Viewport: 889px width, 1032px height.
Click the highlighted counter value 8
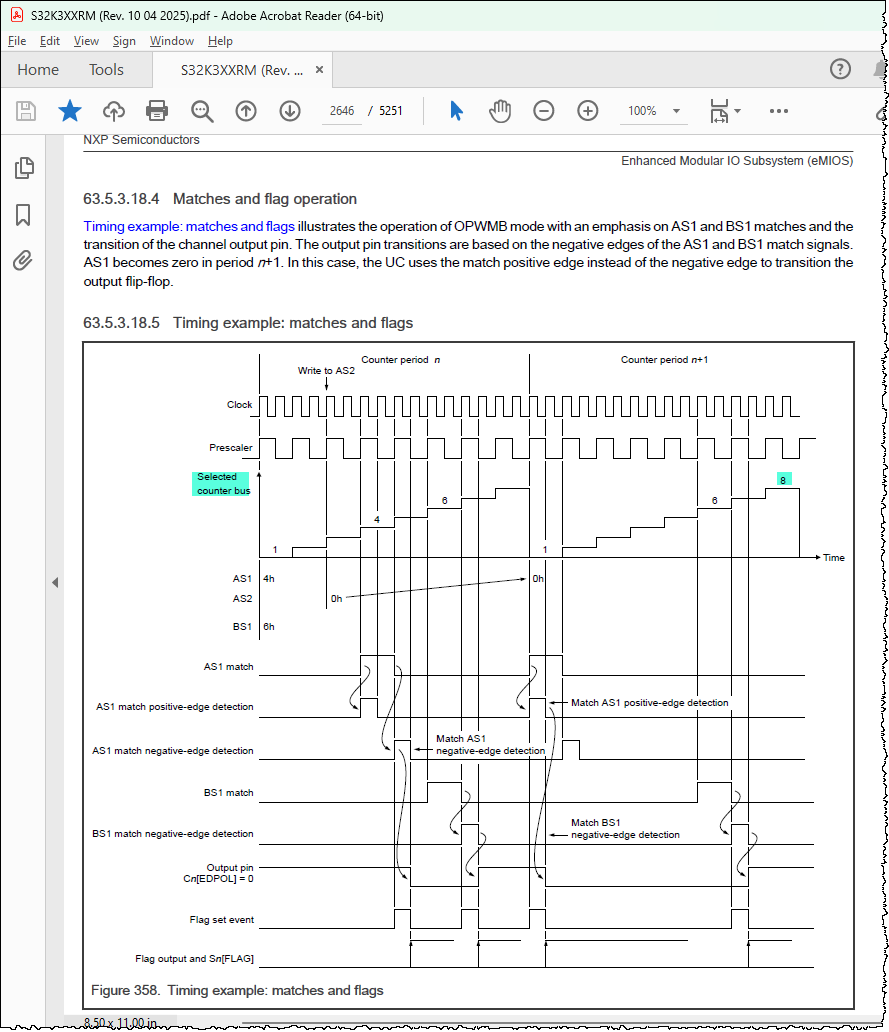click(x=783, y=480)
